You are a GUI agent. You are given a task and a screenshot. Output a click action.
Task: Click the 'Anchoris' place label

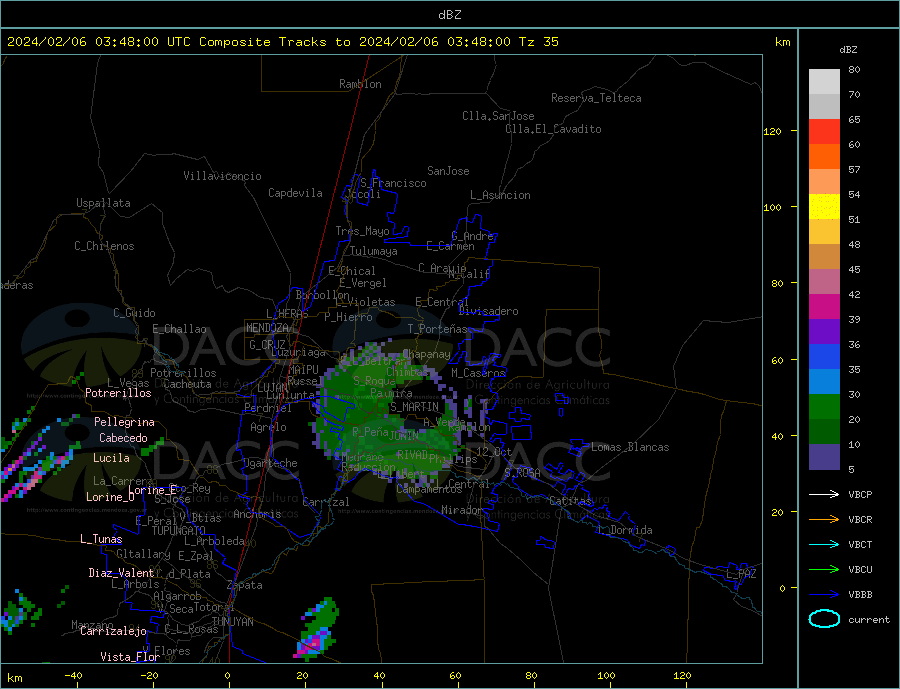(x=257, y=514)
